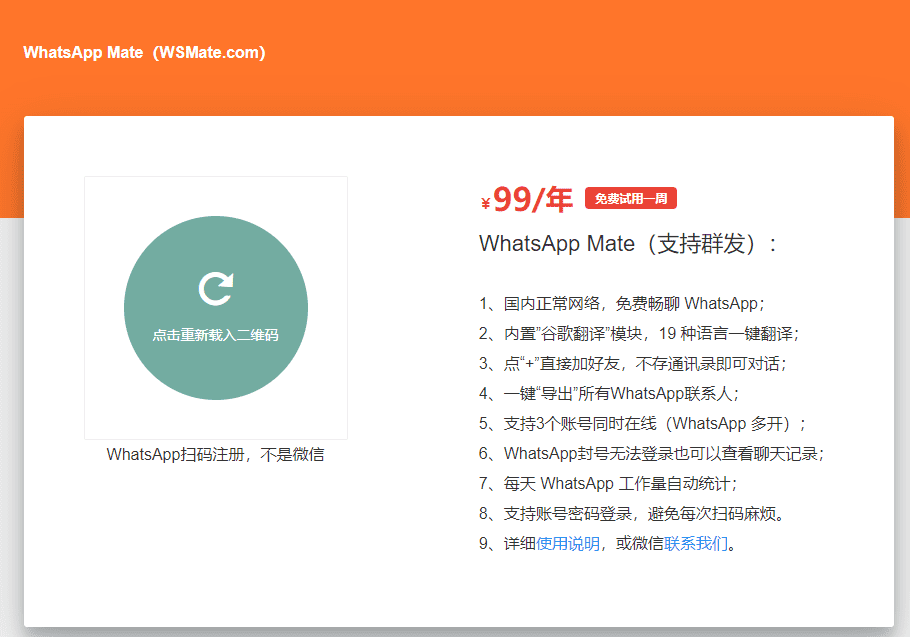The height and width of the screenshot is (637, 910).
Task: Select feature 7 about 工作量自动统计
Action: click(x=608, y=484)
